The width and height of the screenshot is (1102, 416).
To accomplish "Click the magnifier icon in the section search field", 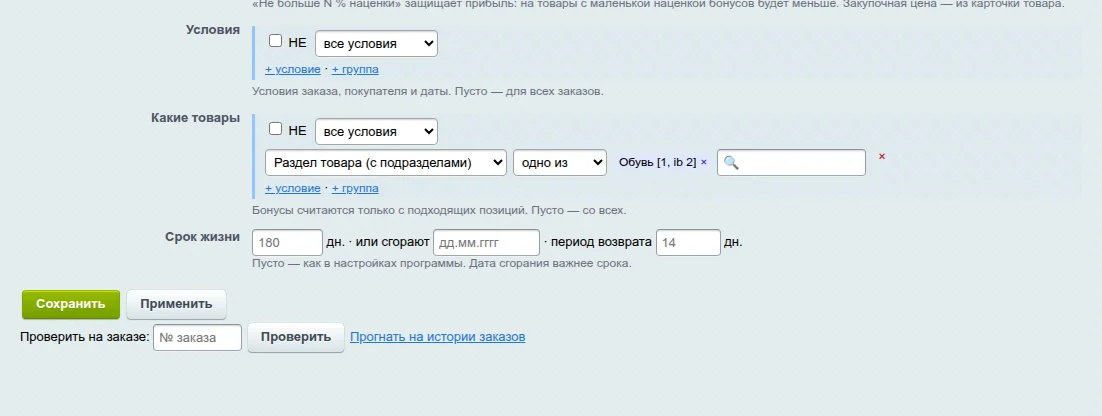I will tap(731, 162).
